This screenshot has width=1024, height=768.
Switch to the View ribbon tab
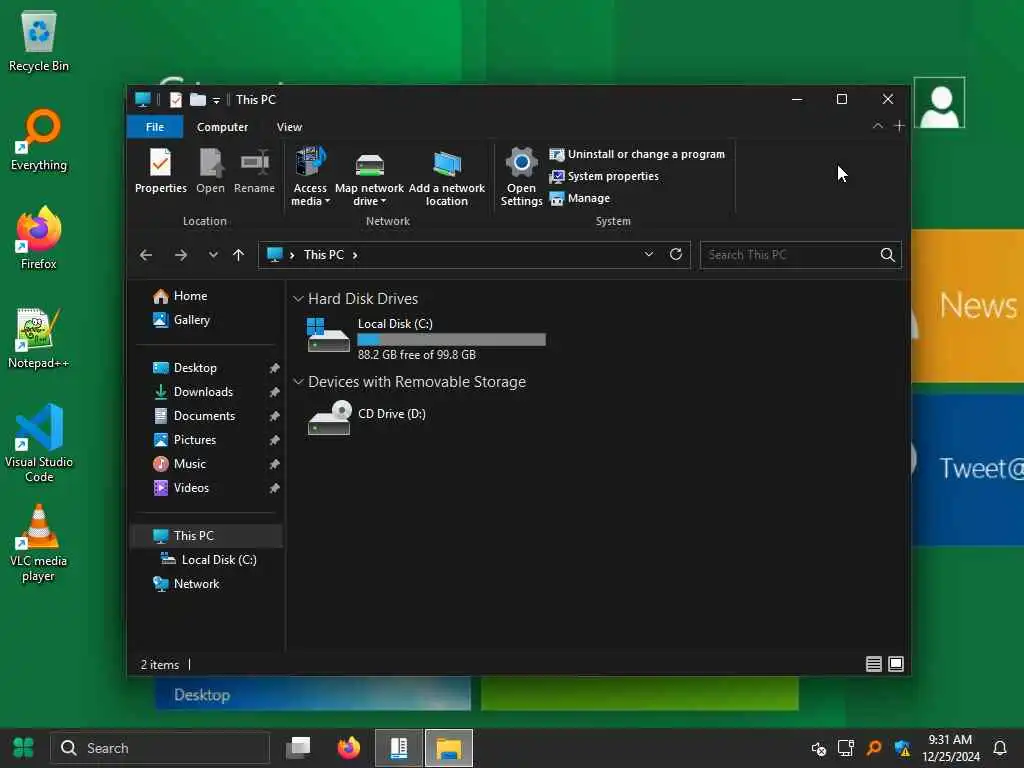coord(289,127)
